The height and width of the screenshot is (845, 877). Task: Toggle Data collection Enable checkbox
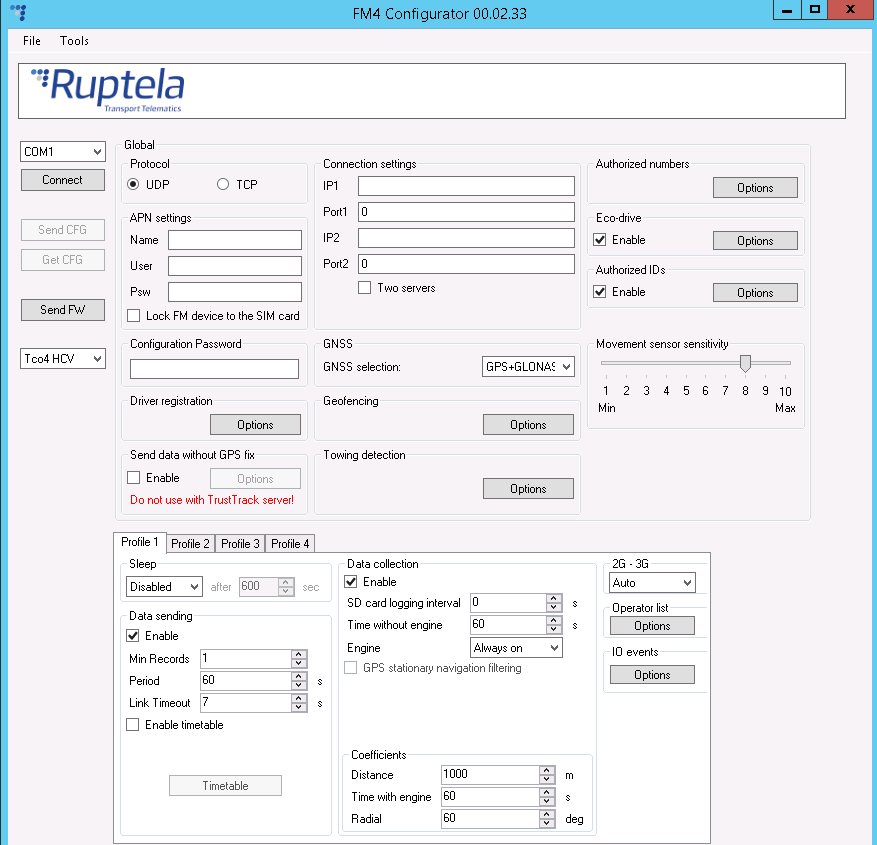point(351,582)
